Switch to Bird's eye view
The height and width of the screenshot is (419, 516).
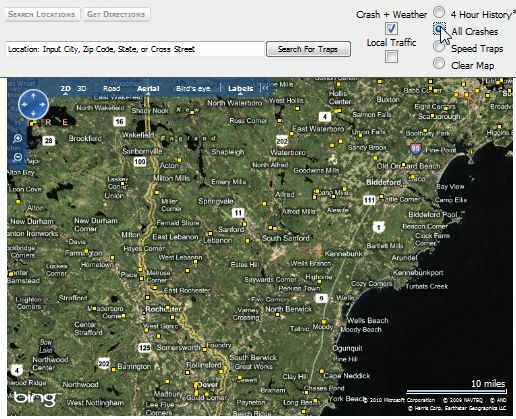pos(193,89)
